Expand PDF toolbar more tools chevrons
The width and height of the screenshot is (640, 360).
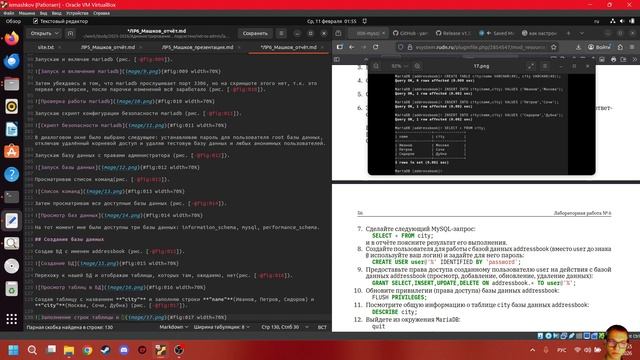click(x=635, y=60)
